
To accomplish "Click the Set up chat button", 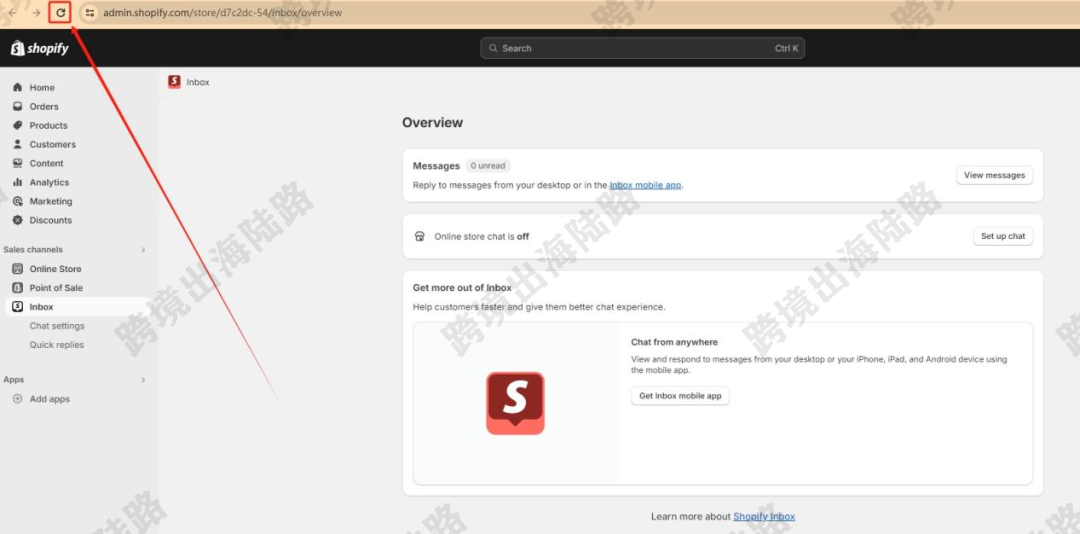I will point(1003,236).
